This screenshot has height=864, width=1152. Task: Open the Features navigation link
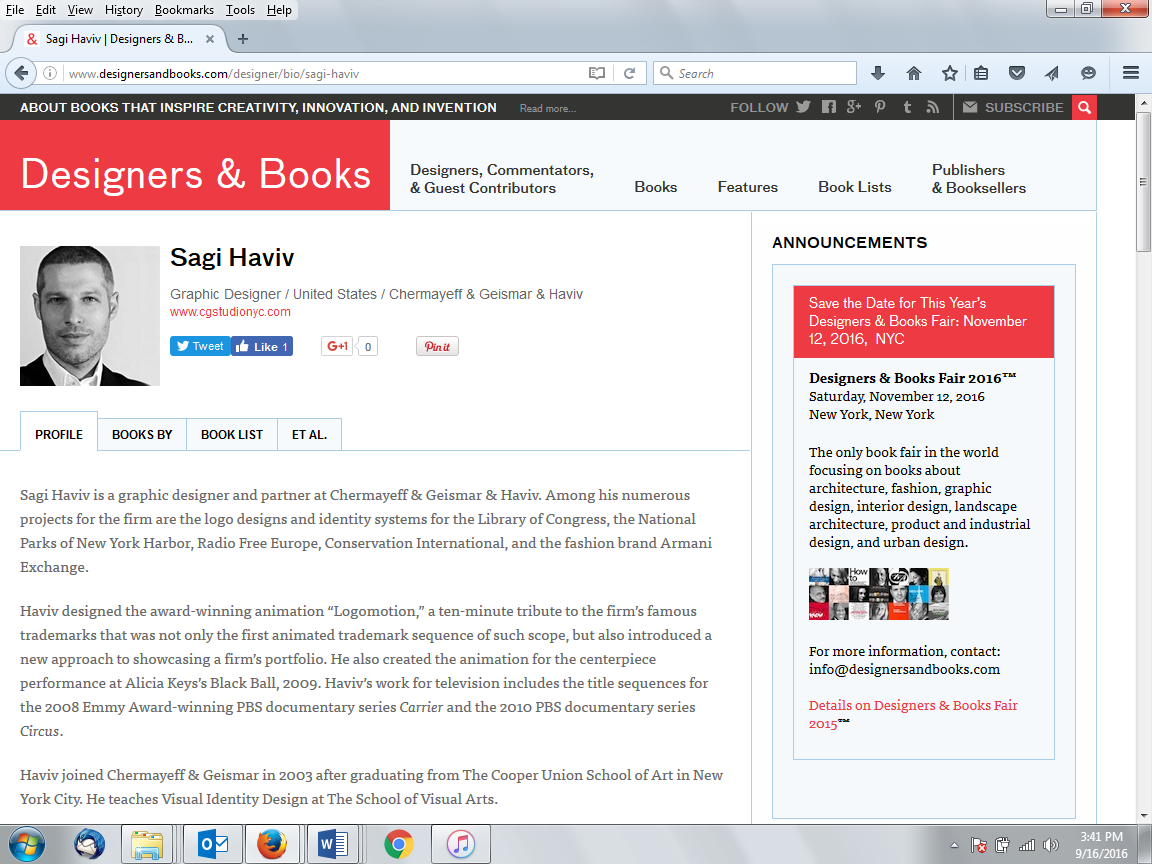click(x=747, y=187)
